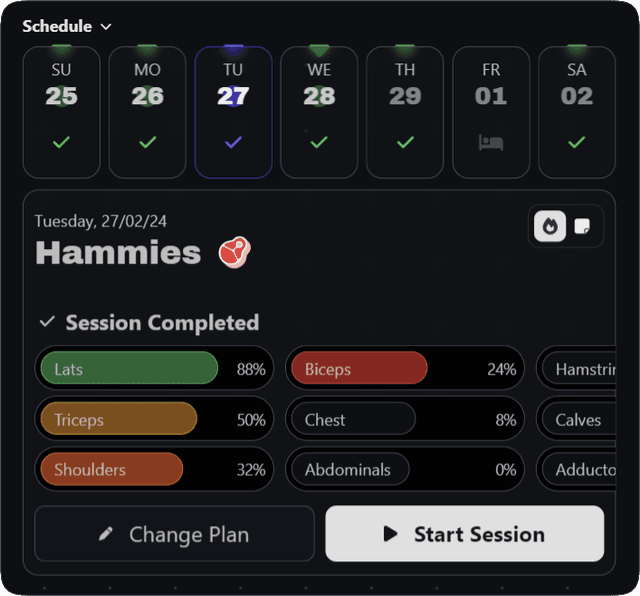Click the flame icon toggle
The height and width of the screenshot is (596, 640).
[550, 227]
